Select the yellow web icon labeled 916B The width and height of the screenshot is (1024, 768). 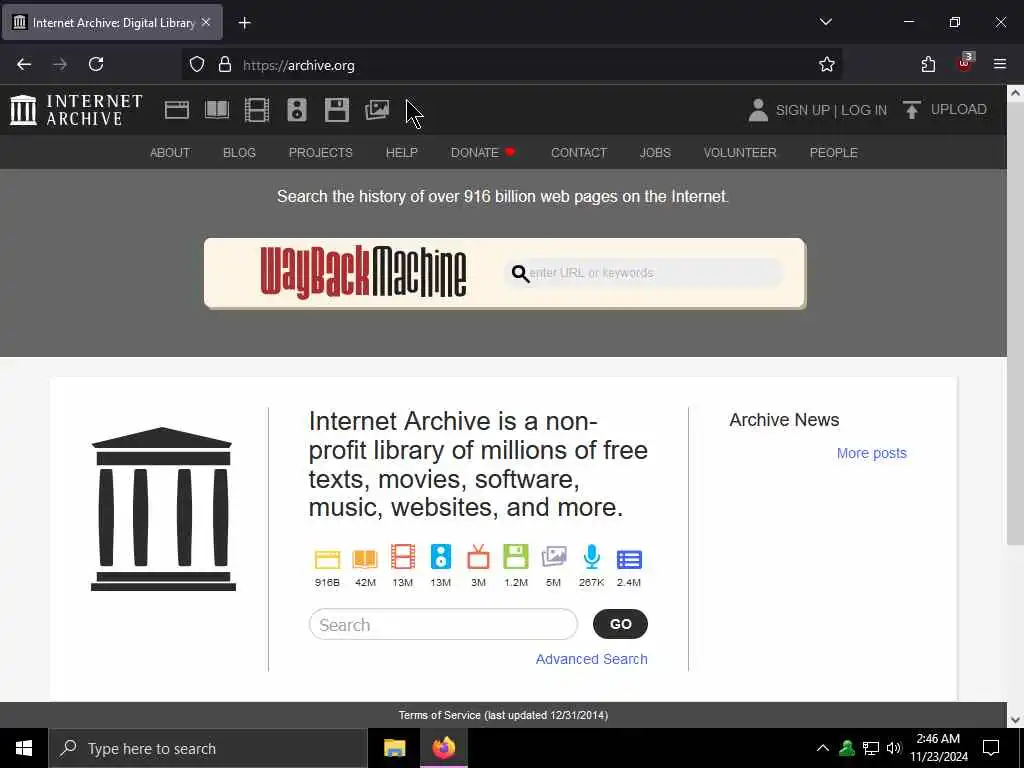(327, 559)
